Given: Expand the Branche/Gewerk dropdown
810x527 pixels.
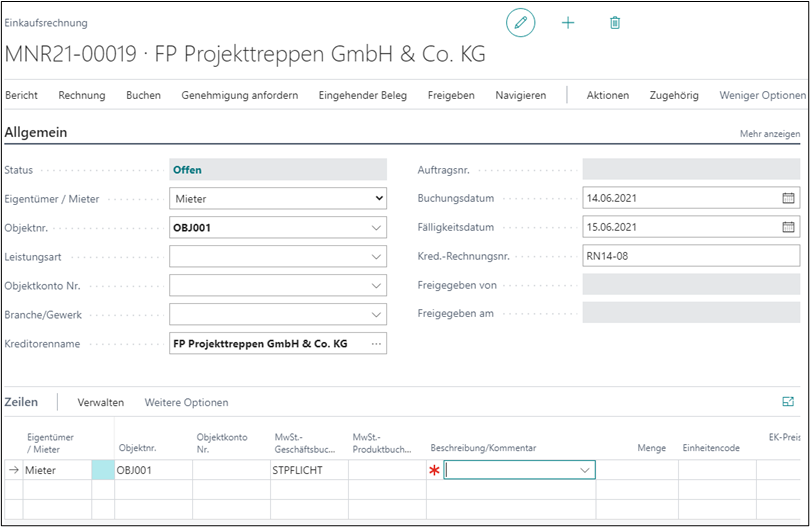Looking at the screenshot, I should 377,315.
